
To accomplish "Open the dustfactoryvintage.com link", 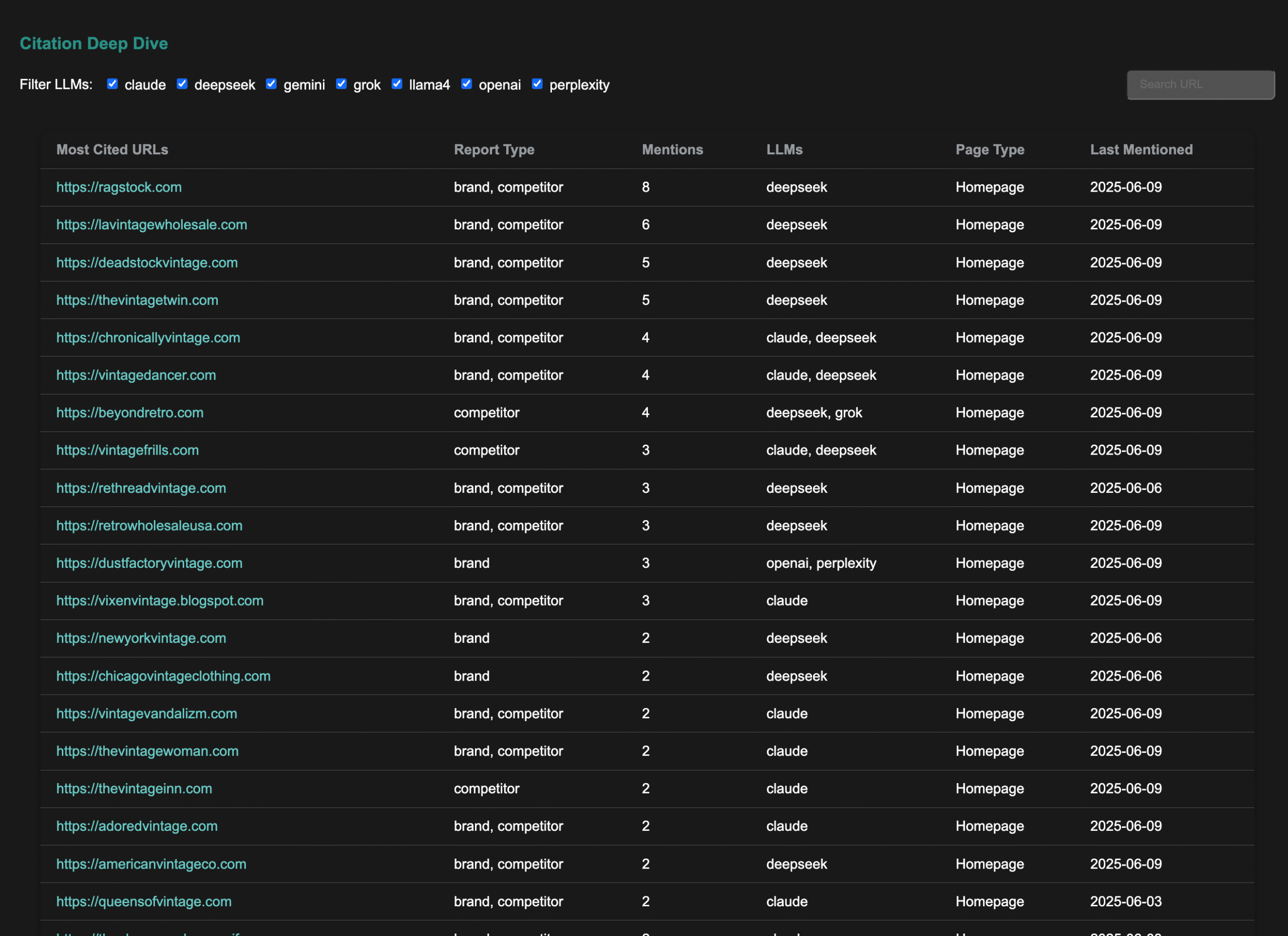I will point(149,563).
